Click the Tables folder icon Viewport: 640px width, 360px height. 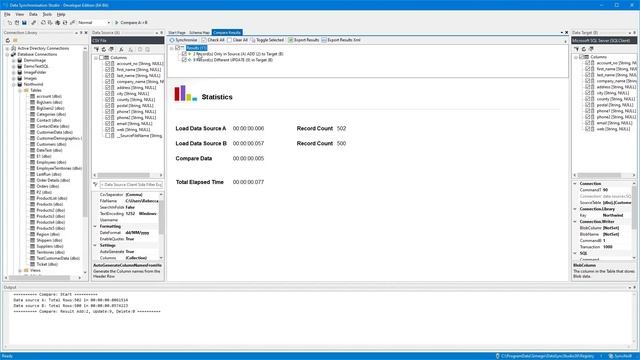pyautogui.click(x=26, y=90)
